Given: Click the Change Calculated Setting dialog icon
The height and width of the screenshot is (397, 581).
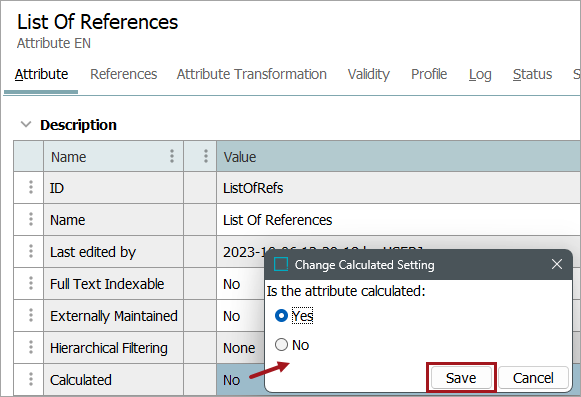Looking at the screenshot, I should click(281, 264).
